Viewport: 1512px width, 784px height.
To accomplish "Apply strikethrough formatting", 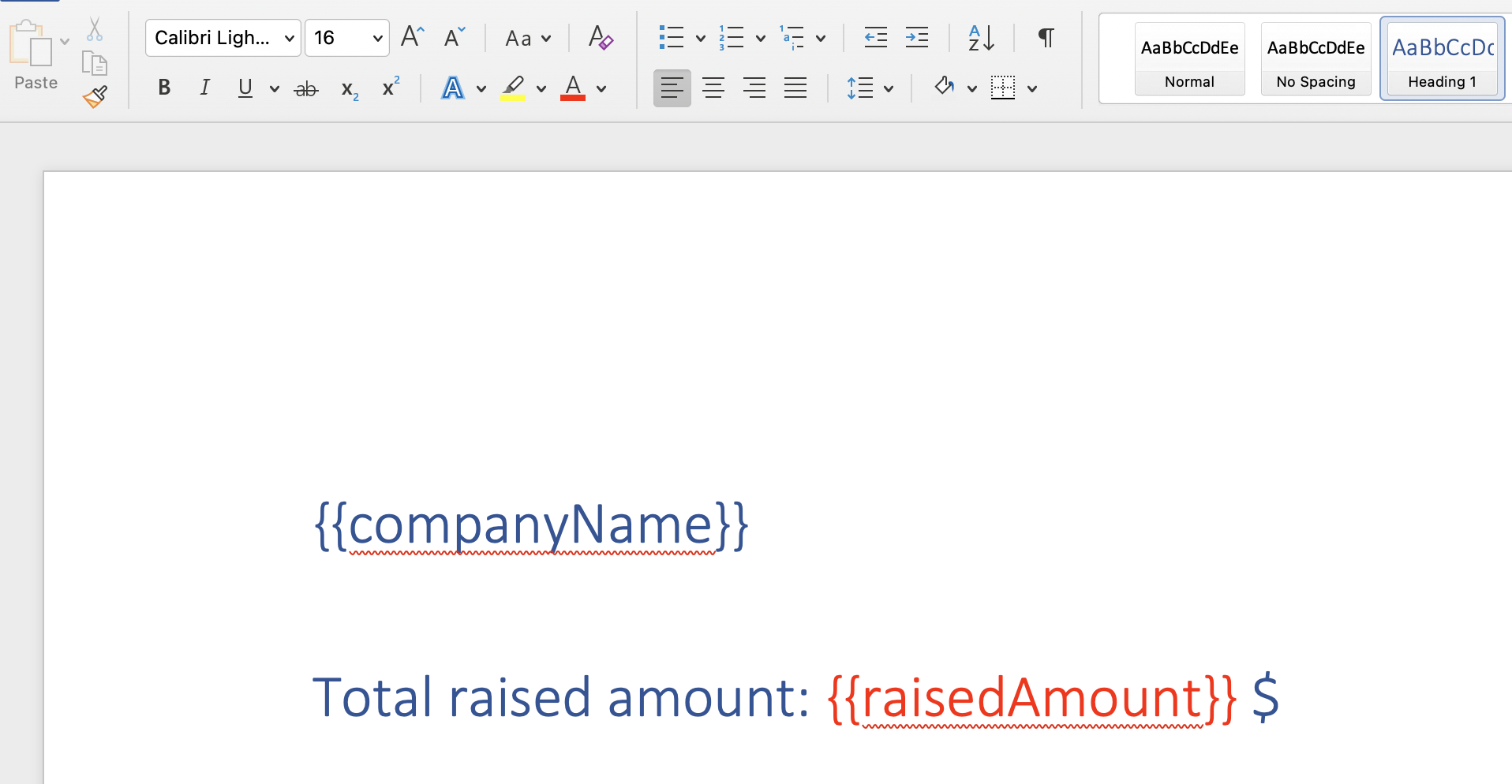I will tap(305, 88).
